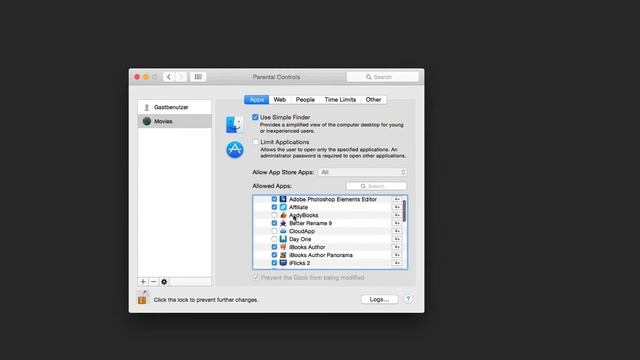The height and width of the screenshot is (360, 640).
Task: Click the AddyBooks app icon
Action: click(283, 215)
